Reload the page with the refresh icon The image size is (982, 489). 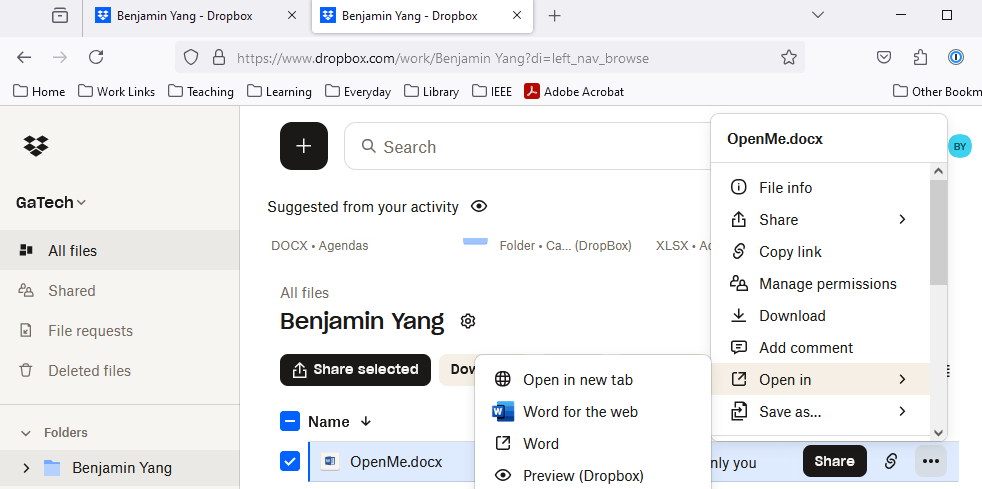point(96,58)
